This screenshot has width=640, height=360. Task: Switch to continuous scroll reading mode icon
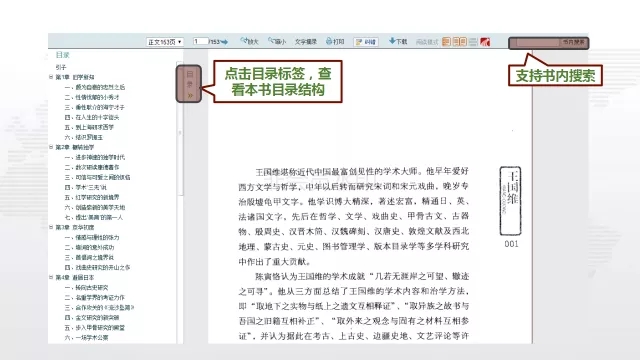coord(473,42)
